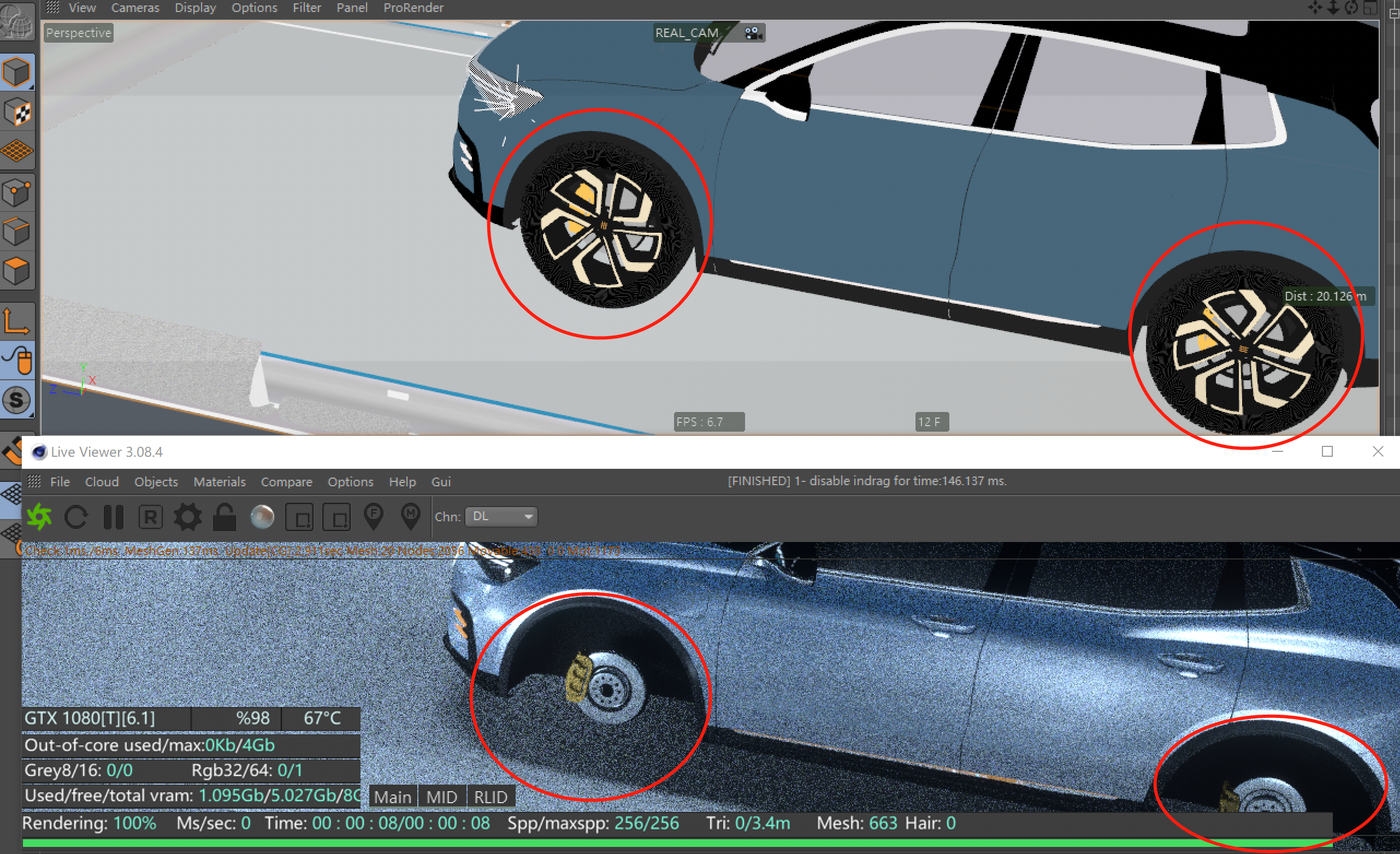Switch to the MID render tab
This screenshot has width=1400, height=854.
click(x=441, y=797)
